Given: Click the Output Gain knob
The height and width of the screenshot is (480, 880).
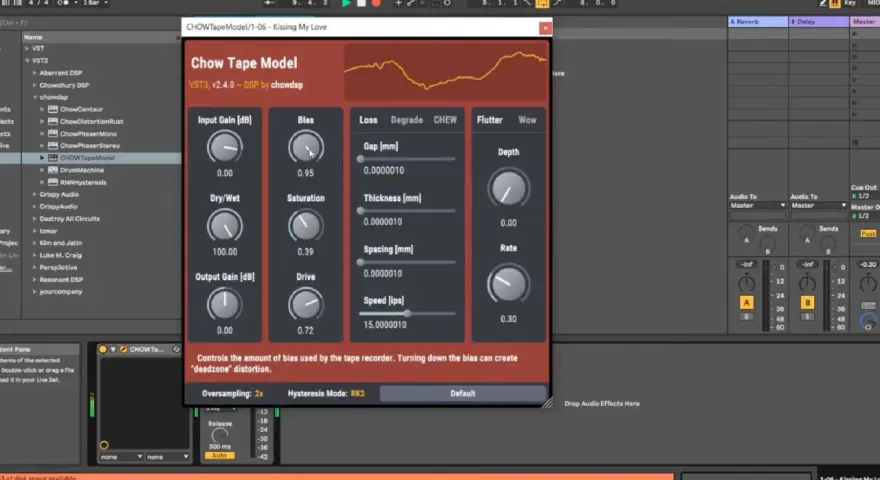Looking at the screenshot, I should tap(224, 305).
